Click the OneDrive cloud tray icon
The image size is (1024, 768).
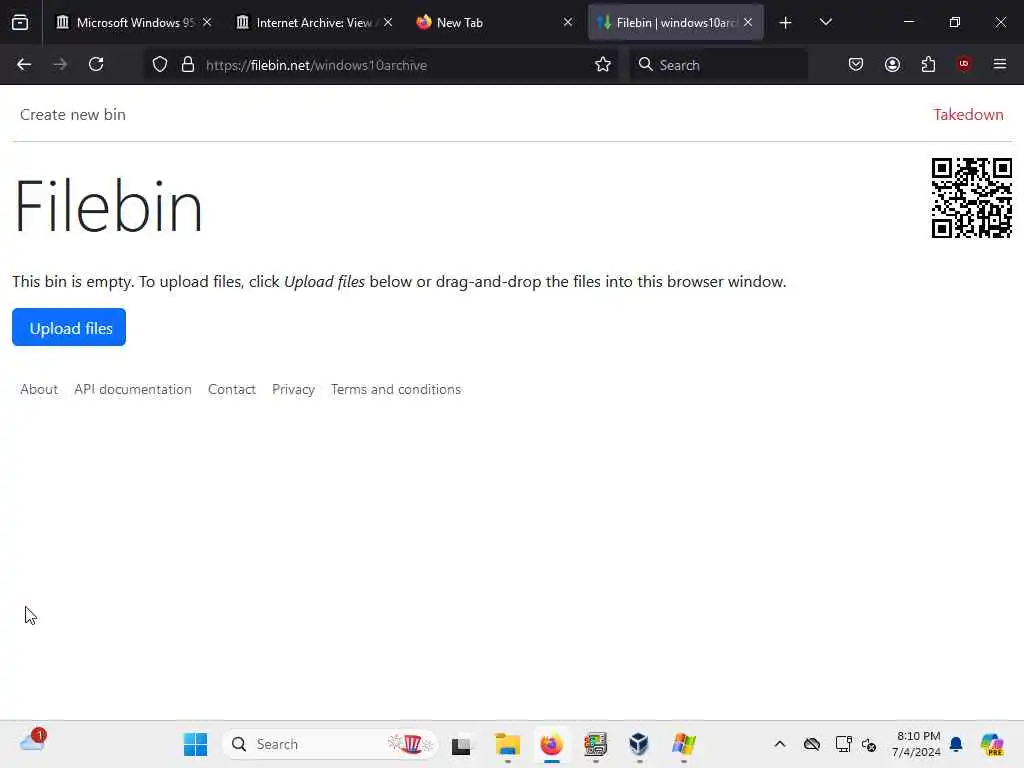(812, 744)
